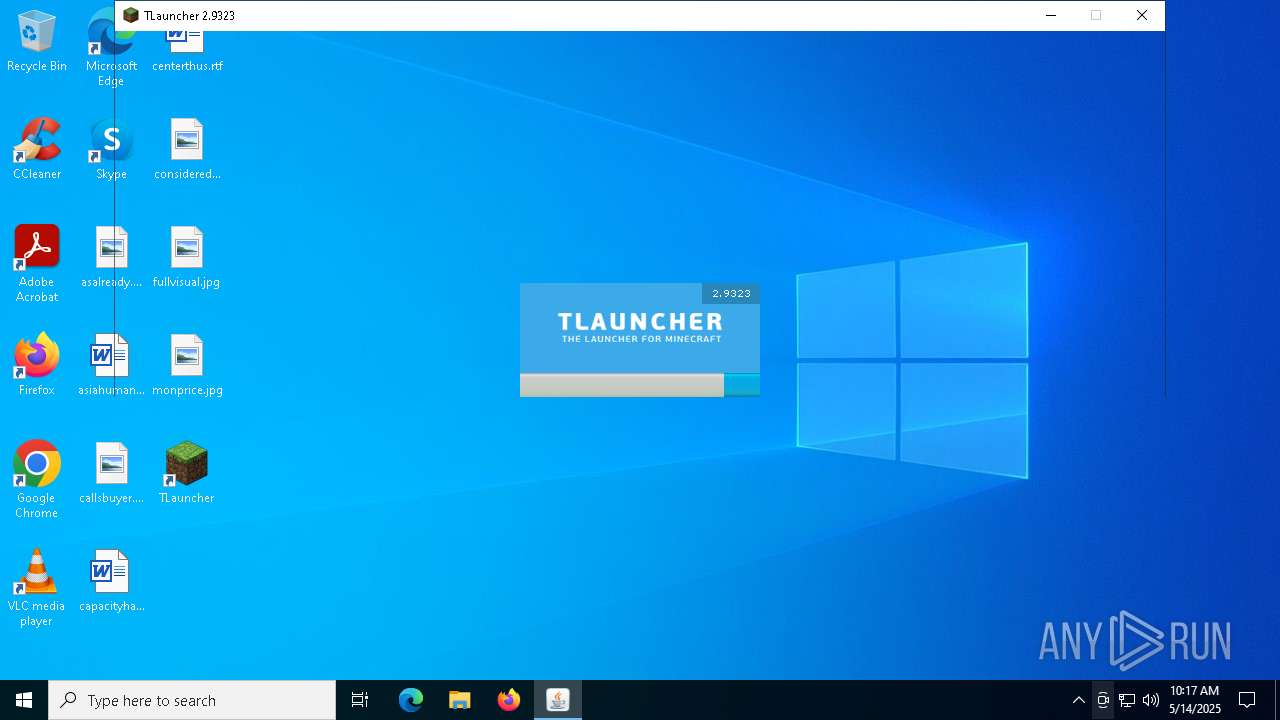Click the "TLauncher 2.9323" window title text
1280x720 pixels.
(x=190, y=16)
